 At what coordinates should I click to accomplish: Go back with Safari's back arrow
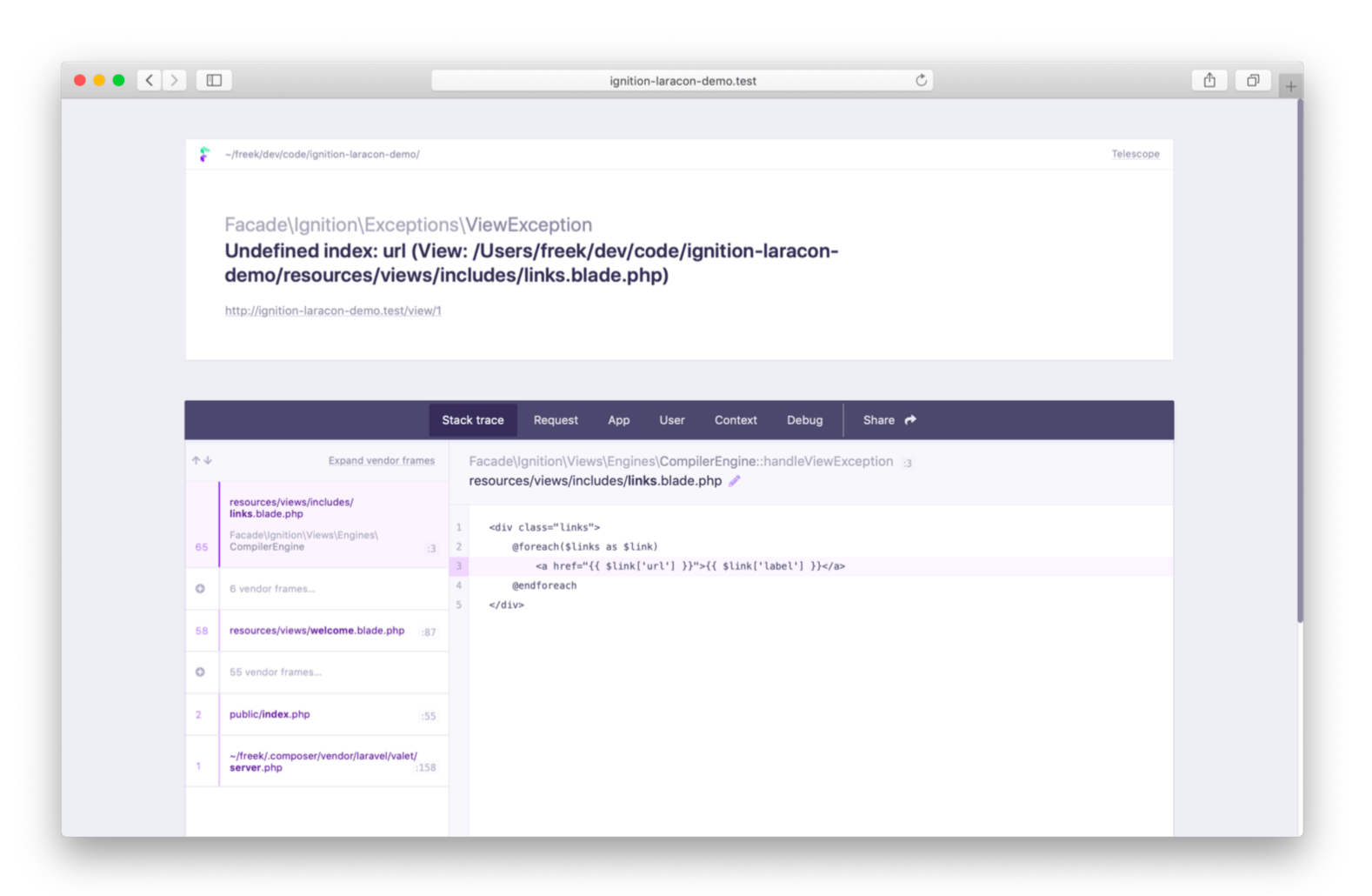[x=150, y=80]
